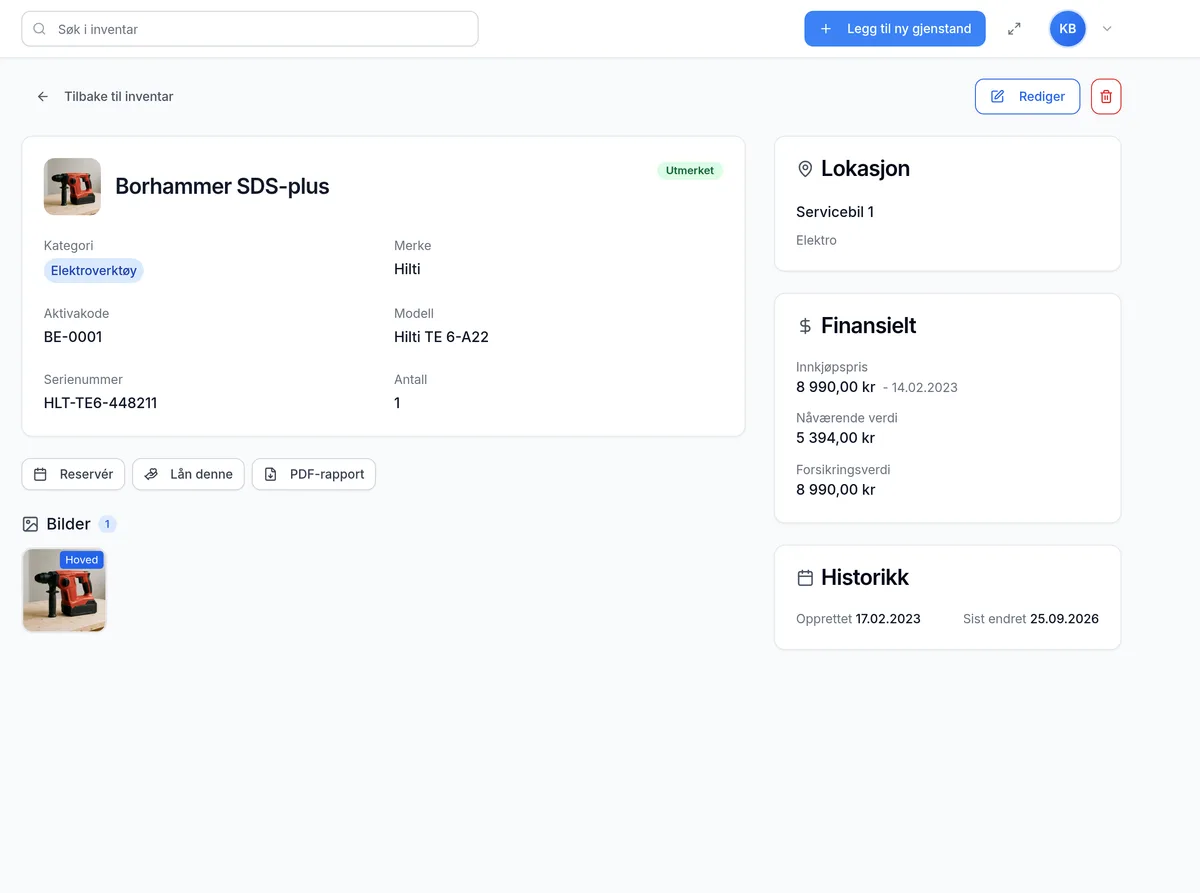This screenshot has height=893, width=1200.
Task: Click the Borhammer SDS-plus title
Action: 222,186
